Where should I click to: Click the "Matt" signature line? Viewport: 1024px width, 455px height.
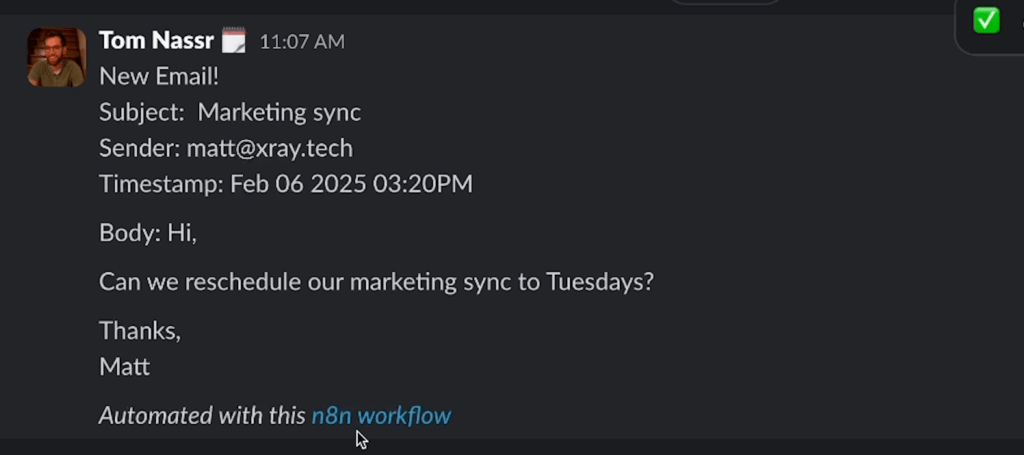point(125,366)
